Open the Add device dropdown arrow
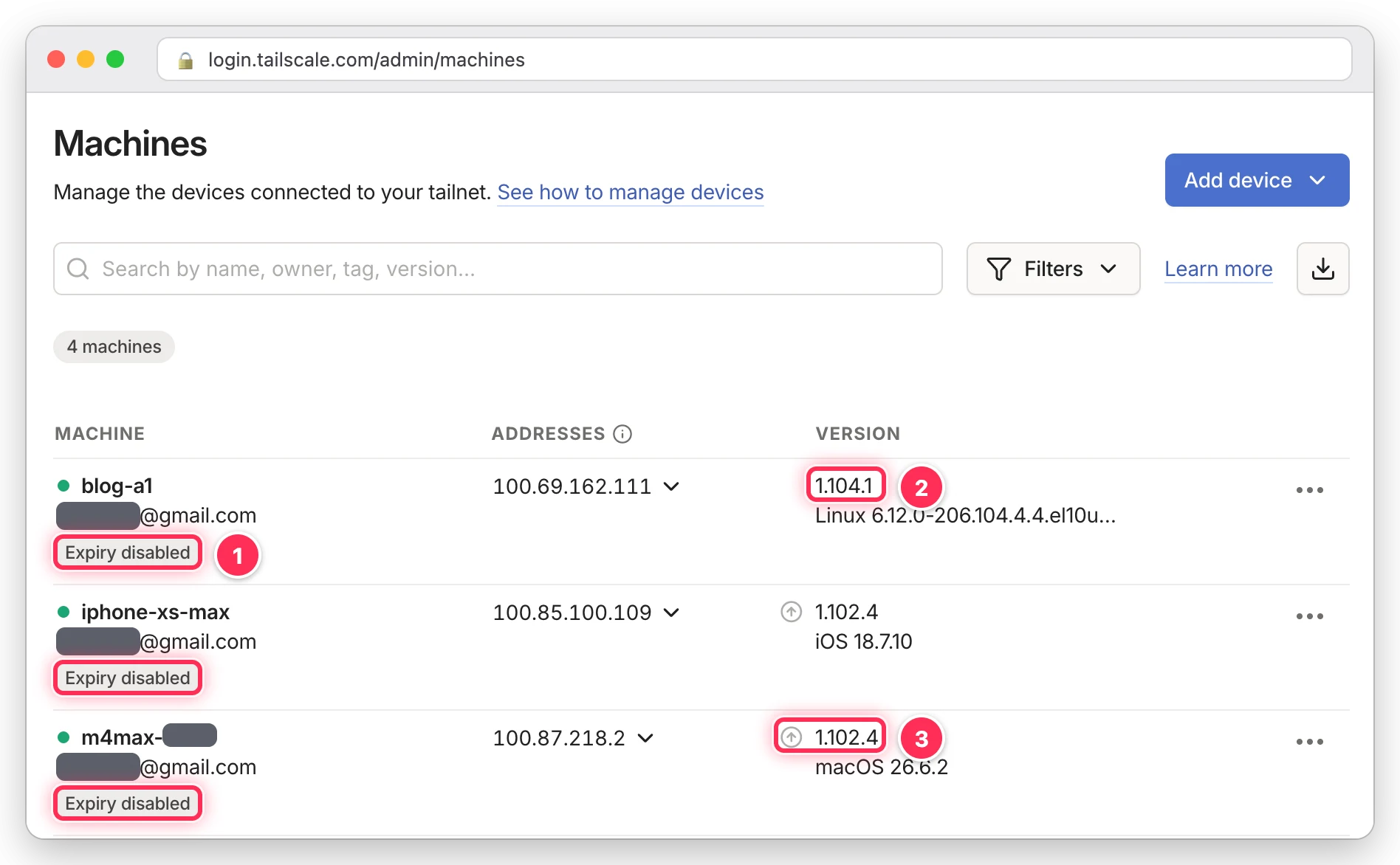Viewport: 1400px width, 865px height. tap(1317, 180)
